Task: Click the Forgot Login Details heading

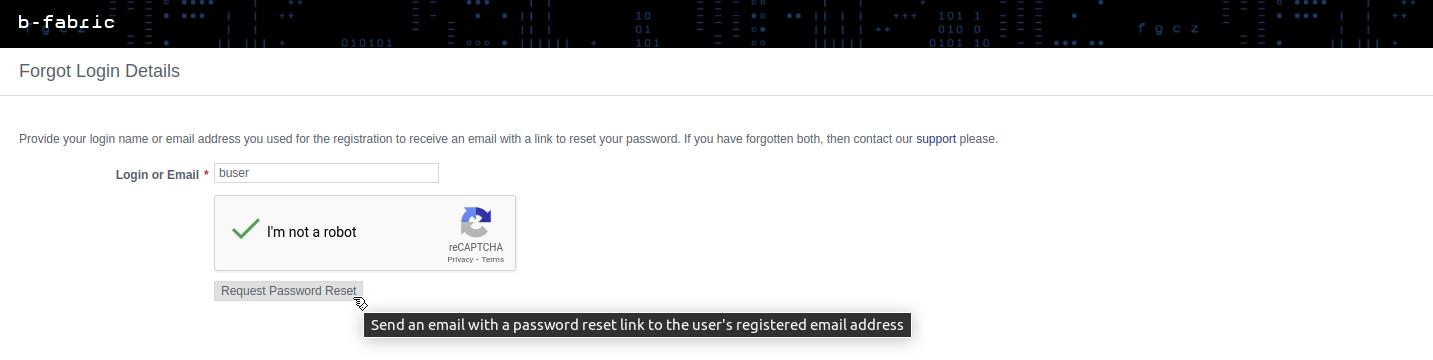Action: (99, 71)
